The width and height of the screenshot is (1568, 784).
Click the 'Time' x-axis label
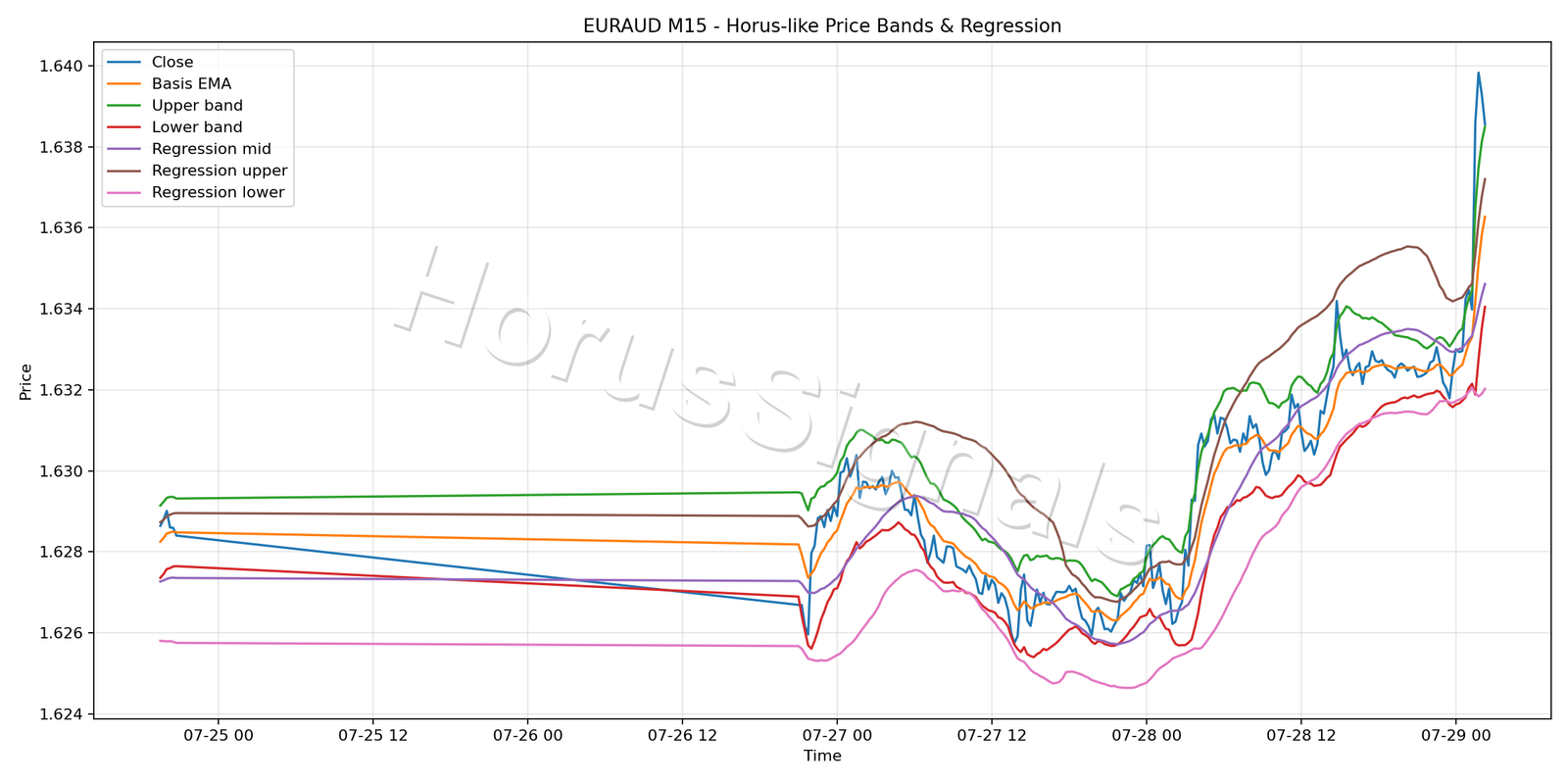[x=822, y=756]
